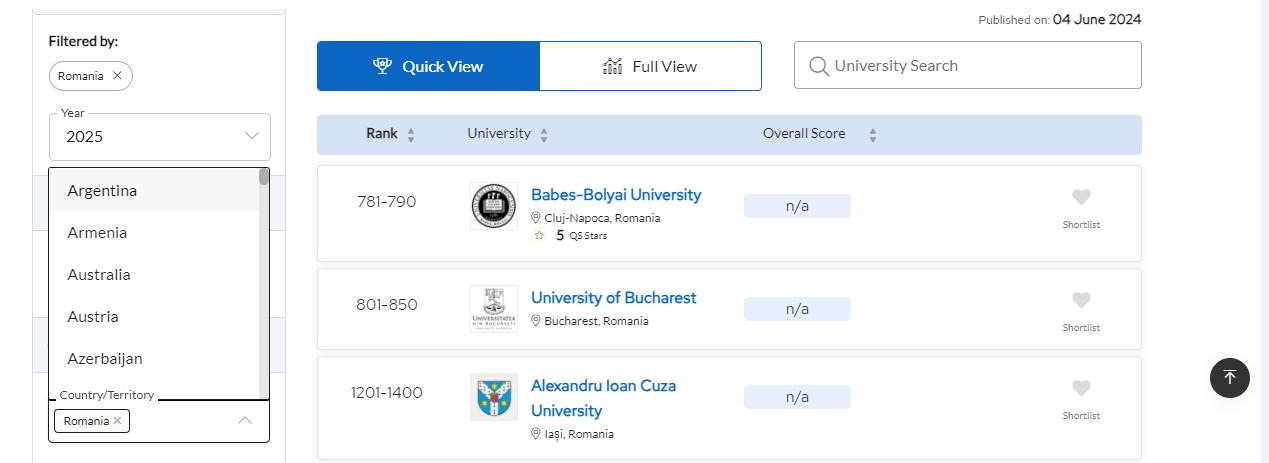
Task: Sort by Rank using sort arrows
Action: tap(411, 135)
